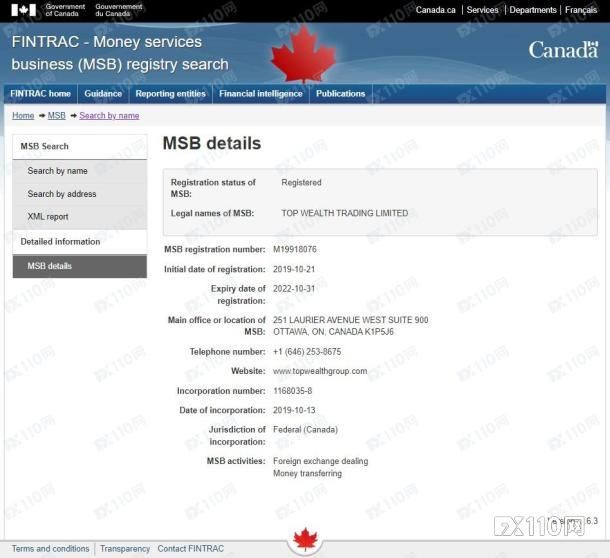The height and width of the screenshot is (558, 610).
Task: Open the Guidance menu item
Action: 103,94
